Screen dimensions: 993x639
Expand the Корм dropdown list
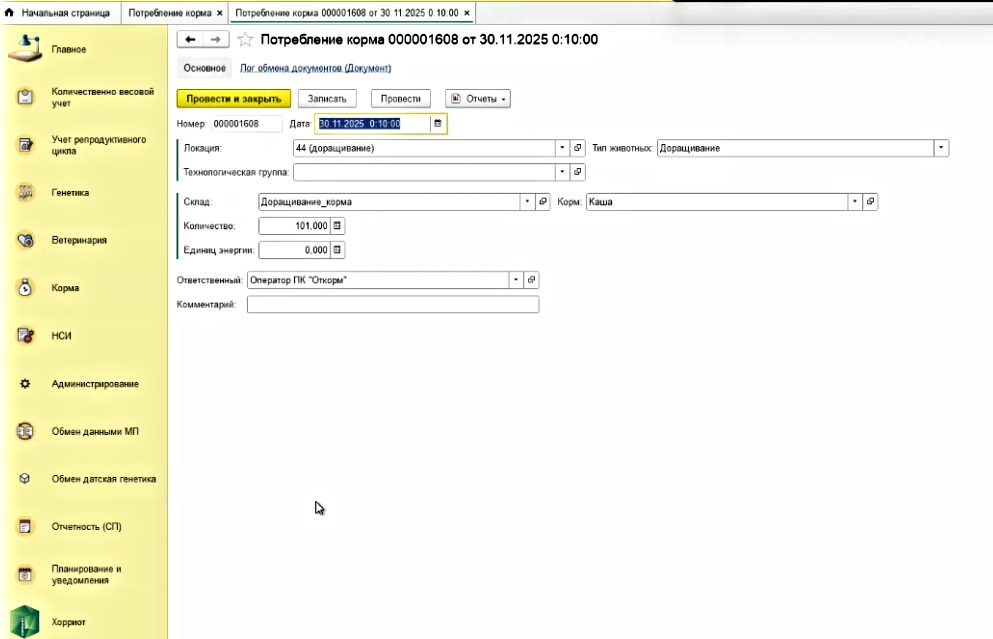point(855,202)
